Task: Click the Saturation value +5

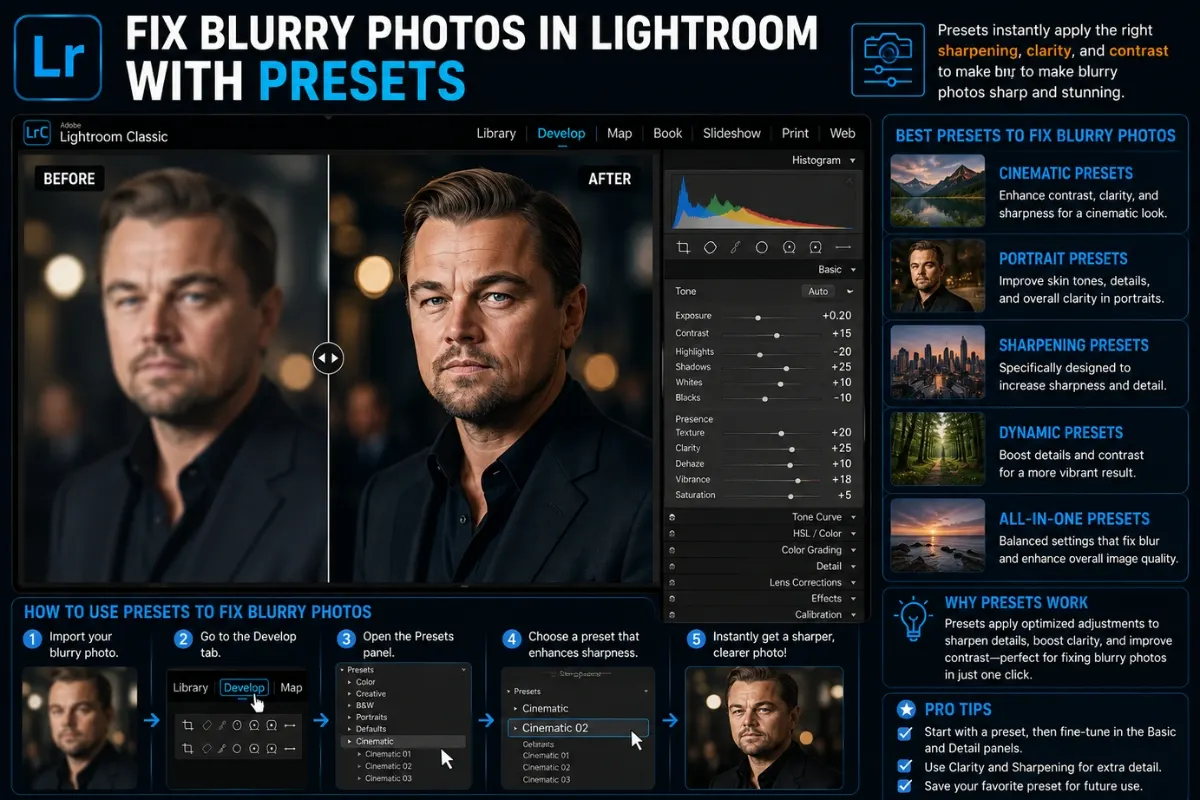Action: coord(844,495)
